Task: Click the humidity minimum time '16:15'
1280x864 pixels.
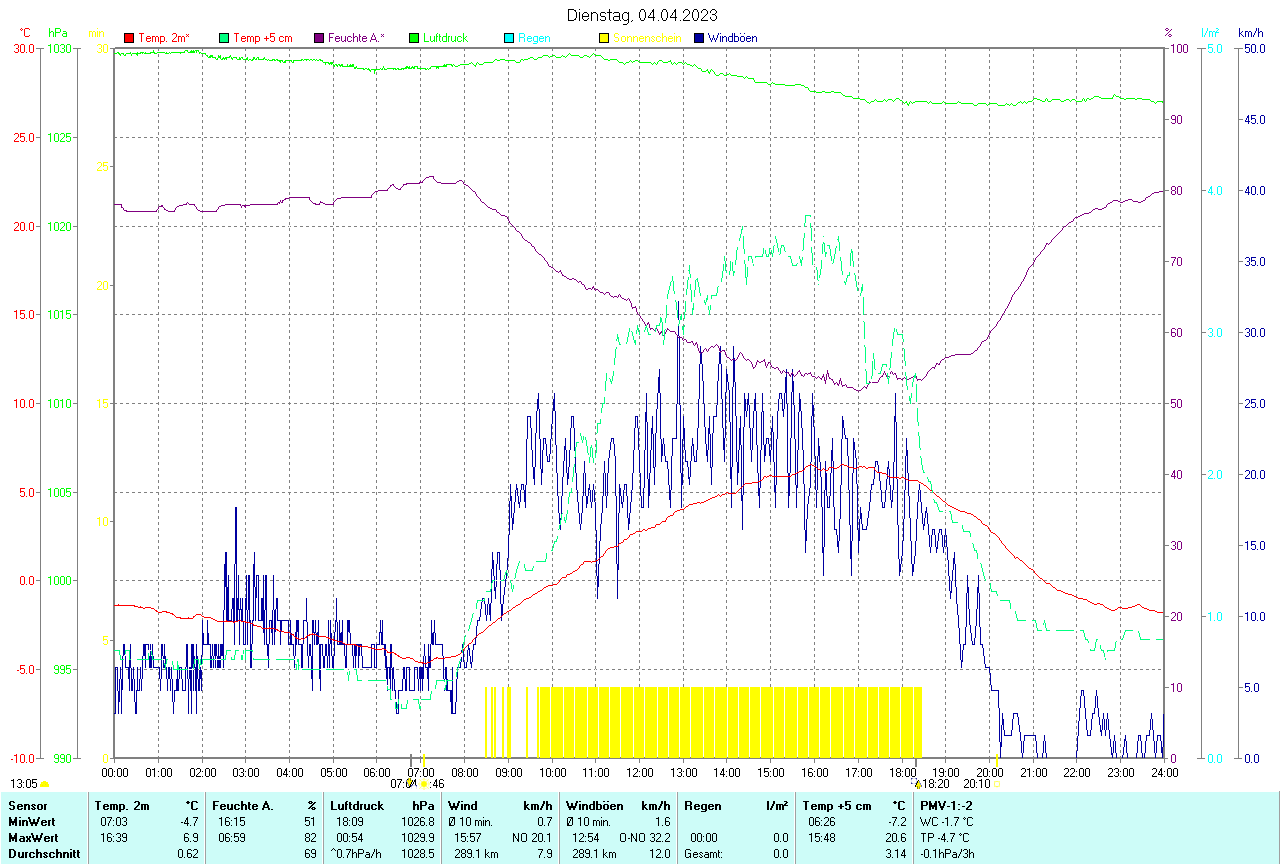Action: 231,822
